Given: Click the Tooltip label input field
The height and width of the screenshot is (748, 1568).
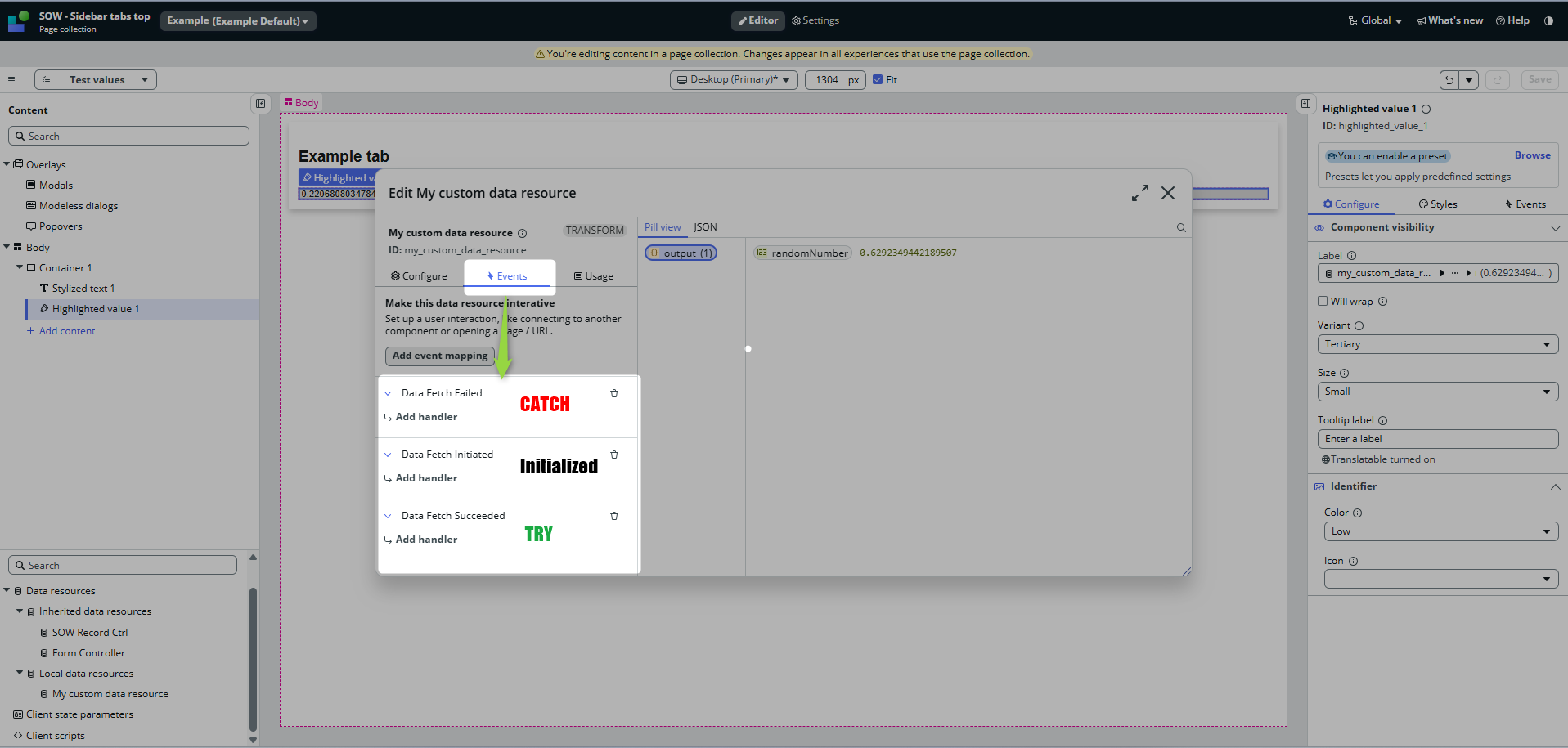Looking at the screenshot, I should [1437, 439].
